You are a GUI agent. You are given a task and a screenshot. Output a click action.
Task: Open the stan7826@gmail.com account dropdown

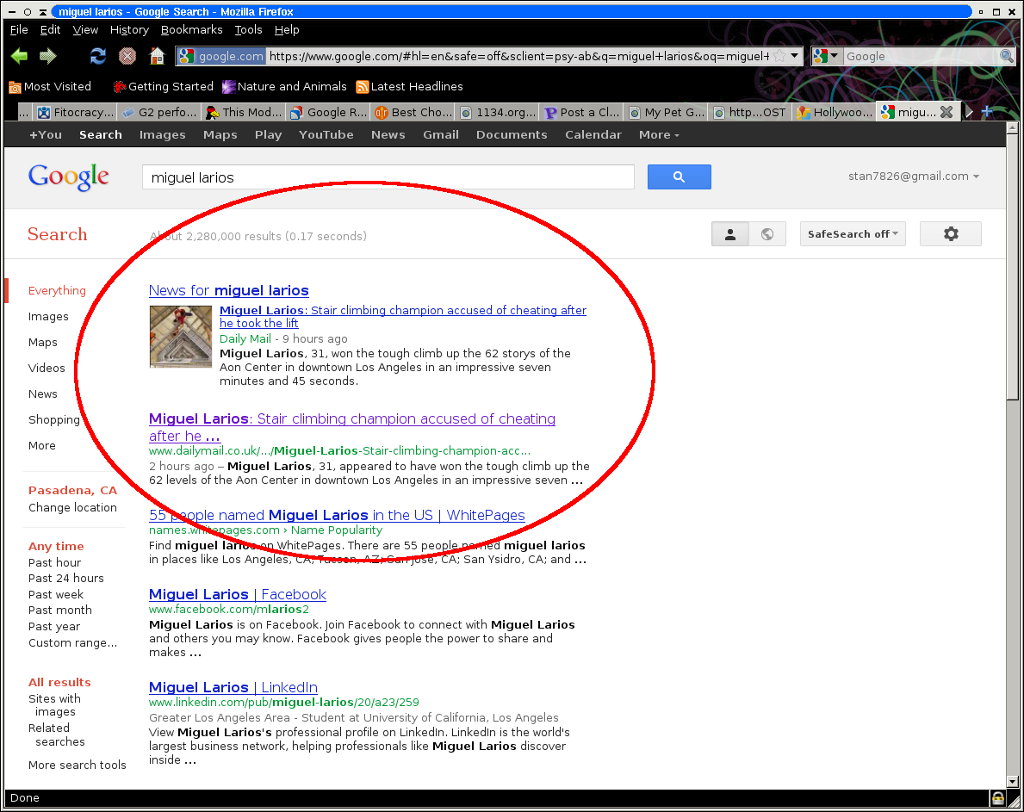point(914,176)
